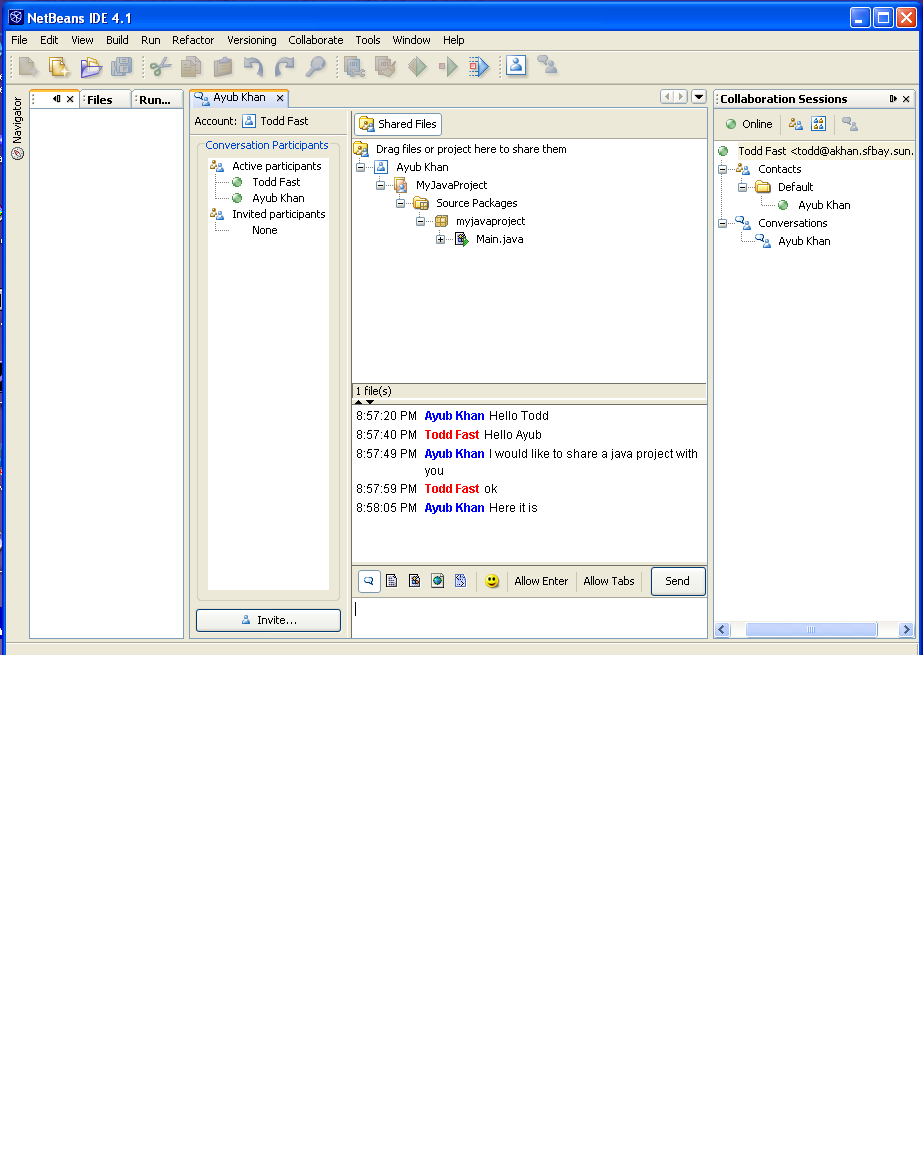
Task: Click the Attach Debugger icon
Action: [478, 67]
